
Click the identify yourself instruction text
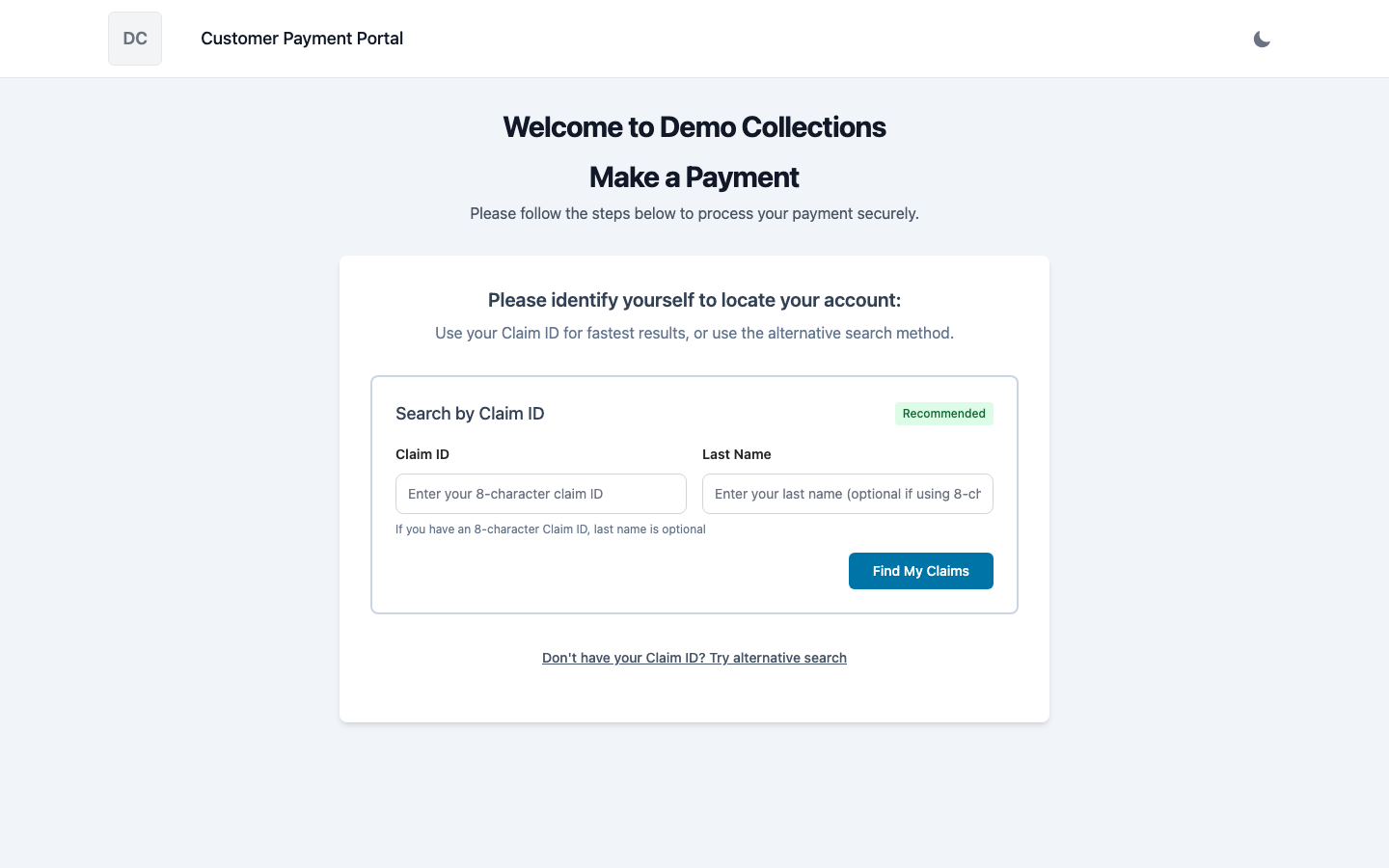pos(694,300)
